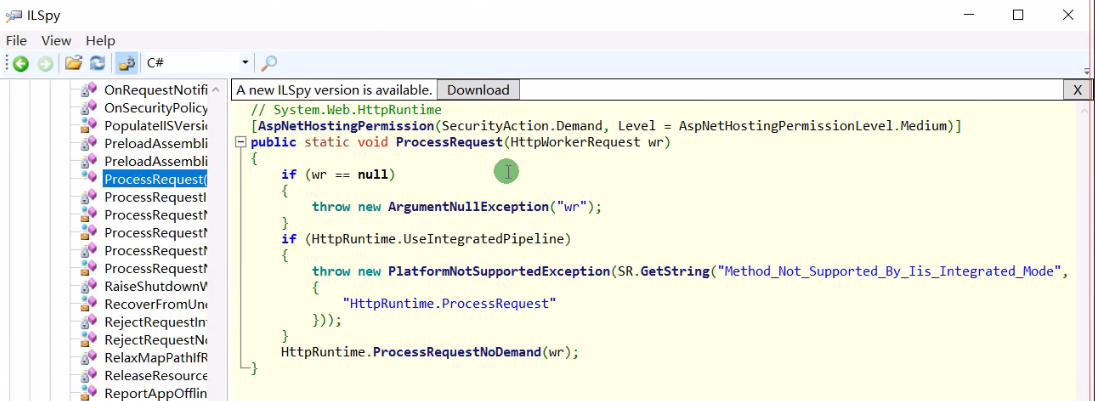1095x401 pixels.
Task: Click the toolbar drag grip handle
Action: (x=7, y=64)
